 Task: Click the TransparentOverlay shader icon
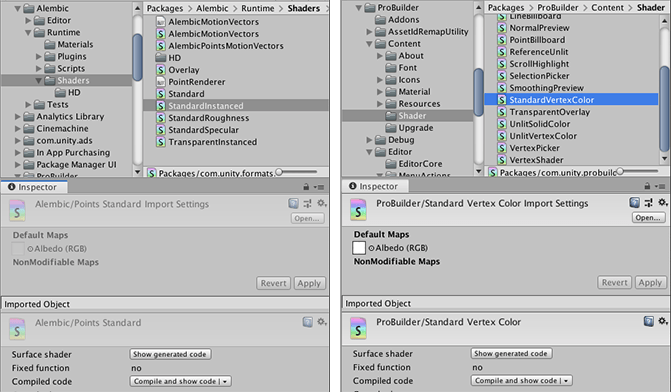click(x=502, y=112)
